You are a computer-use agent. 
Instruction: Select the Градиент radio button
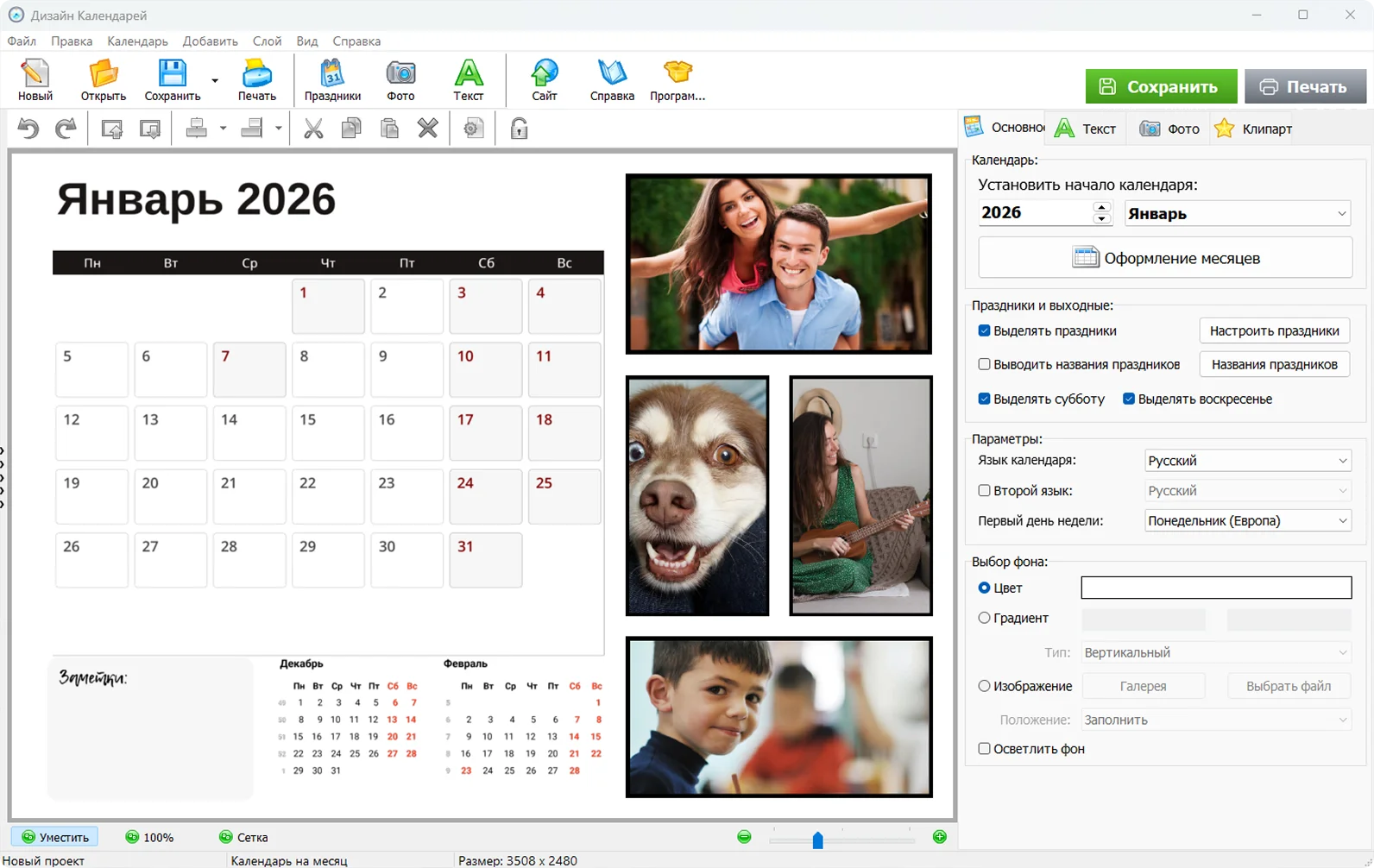pos(984,618)
